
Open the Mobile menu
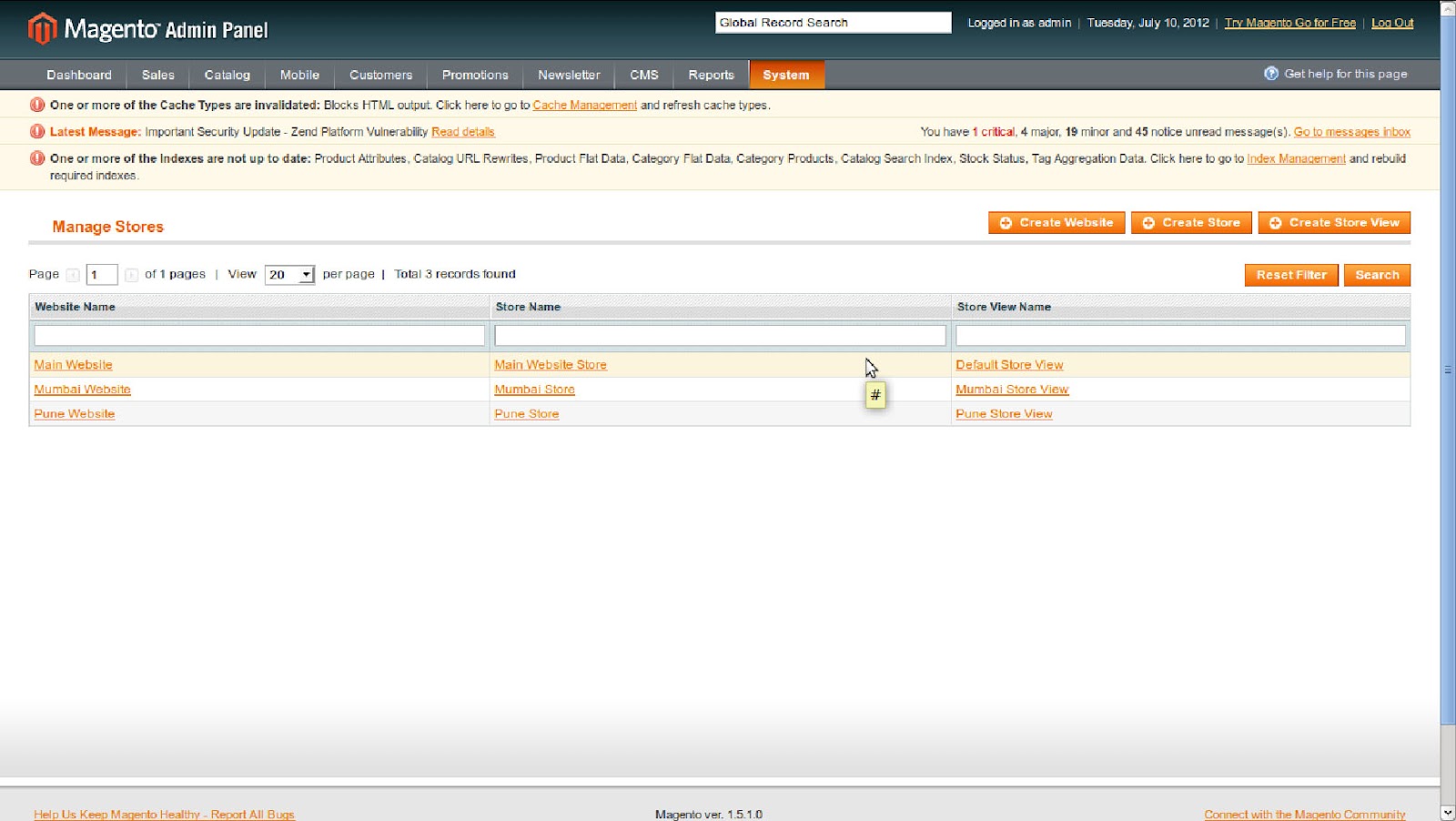click(299, 75)
